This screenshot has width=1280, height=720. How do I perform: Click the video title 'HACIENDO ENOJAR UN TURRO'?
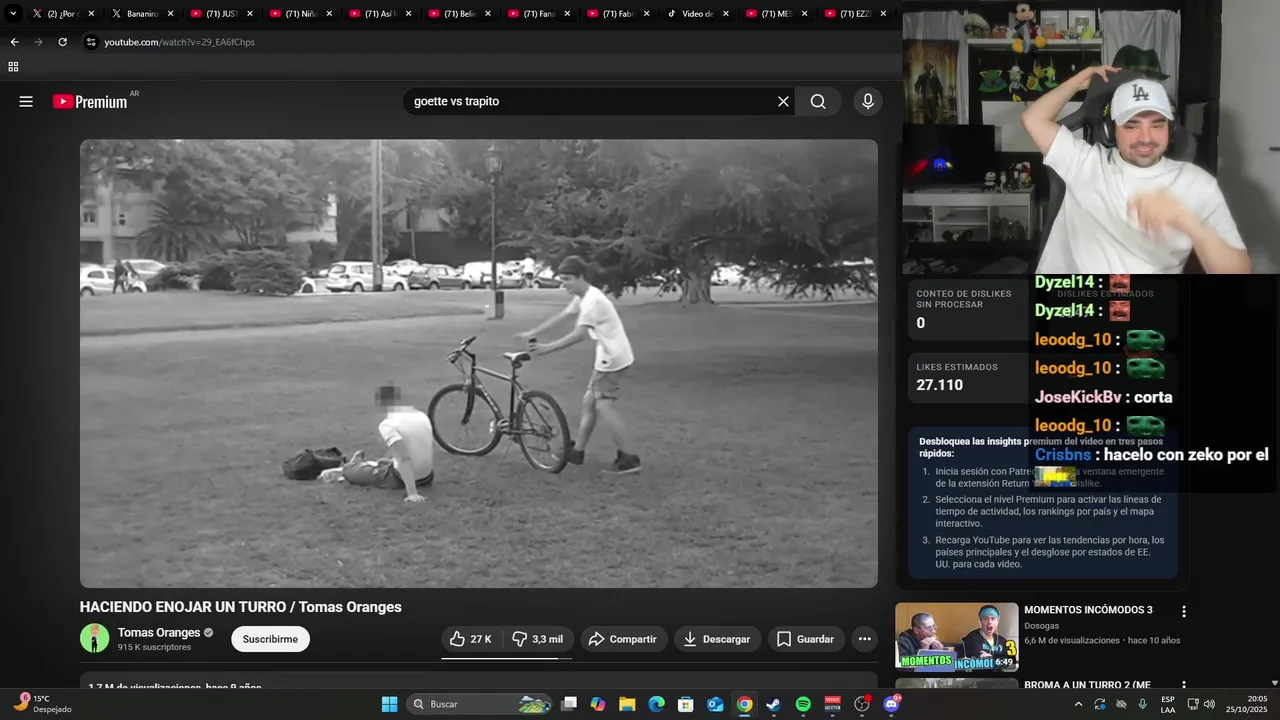(241, 607)
